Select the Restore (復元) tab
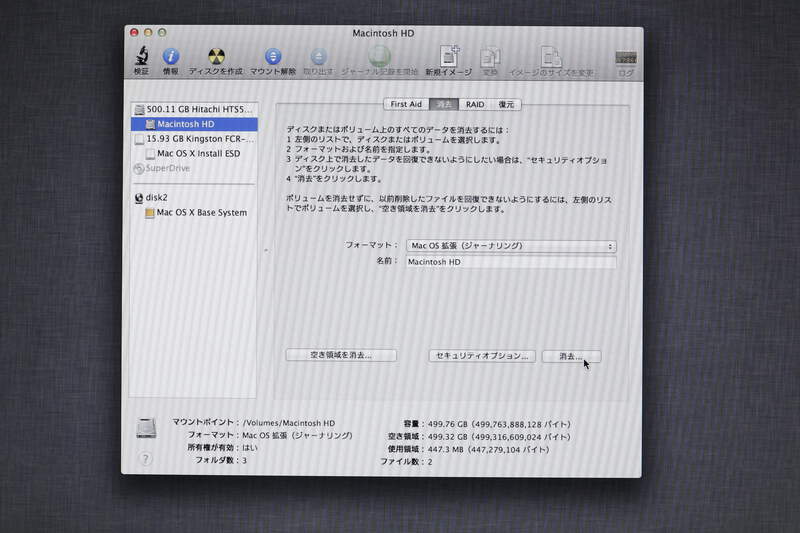The height and width of the screenshot is (533, 800). coord(507,104)
